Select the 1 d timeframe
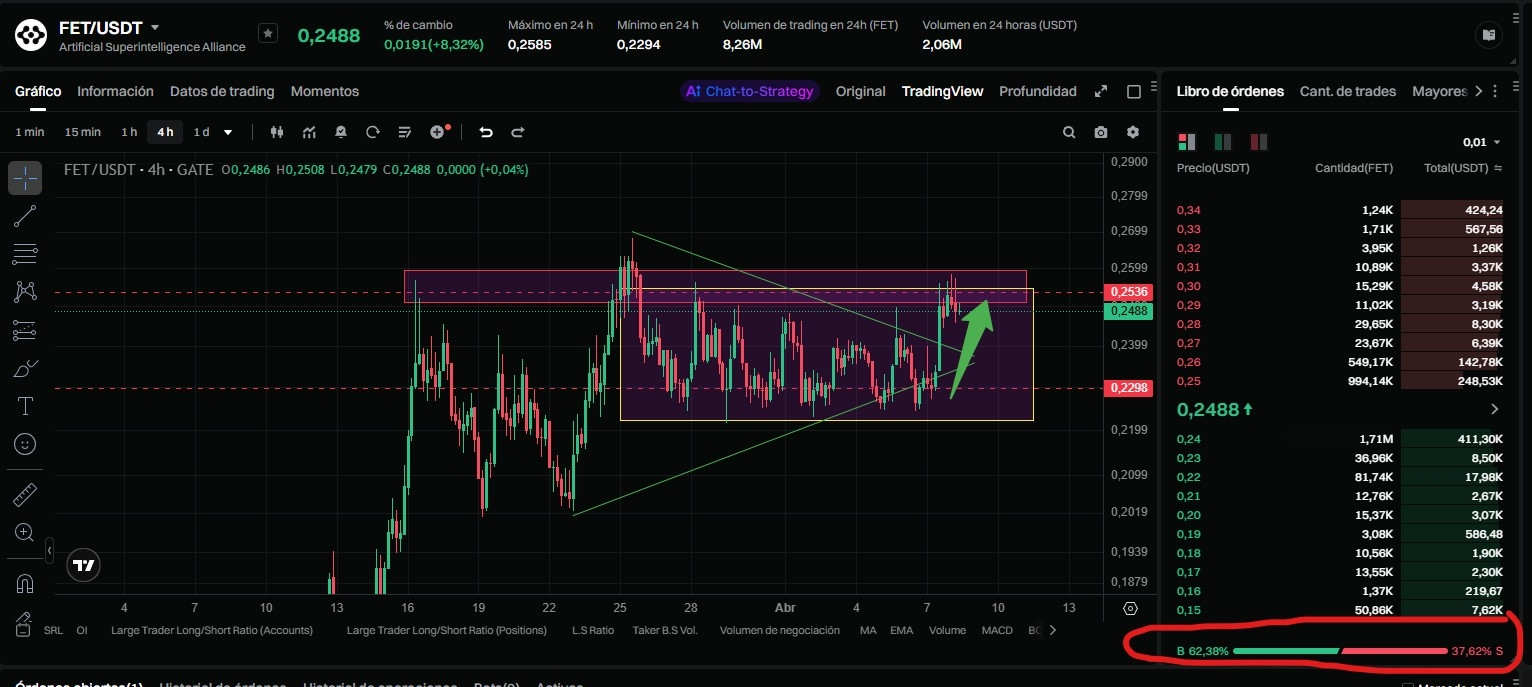 201,132
